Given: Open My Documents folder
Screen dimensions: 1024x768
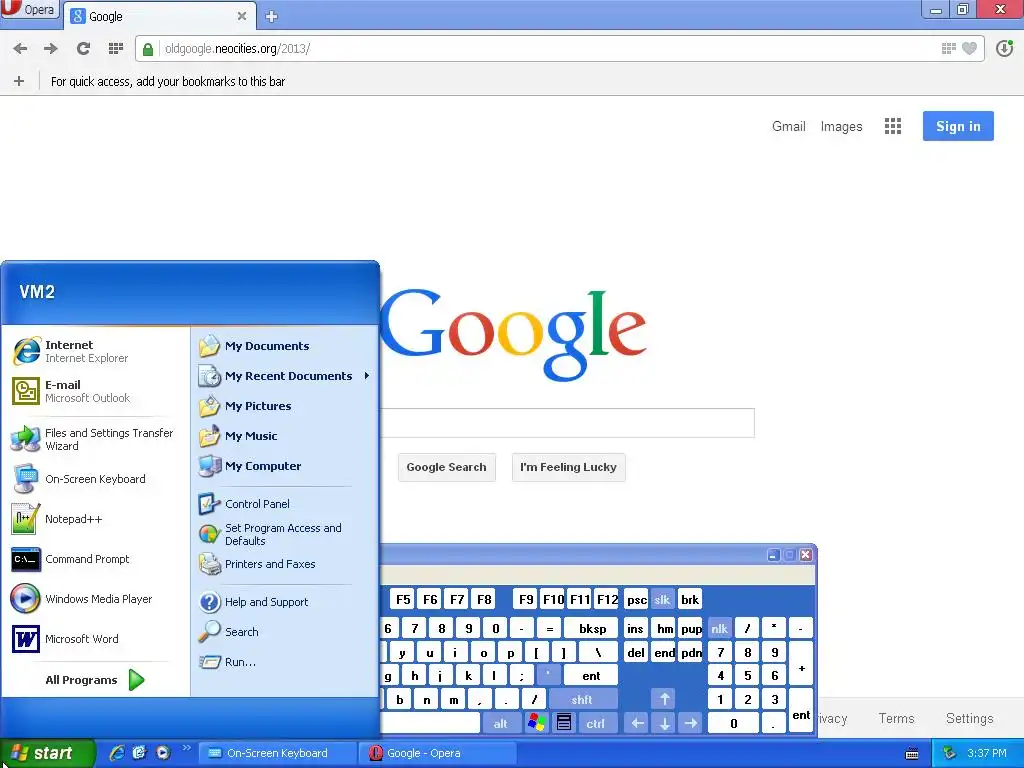Looking at the screenshot, I should 285,346.
